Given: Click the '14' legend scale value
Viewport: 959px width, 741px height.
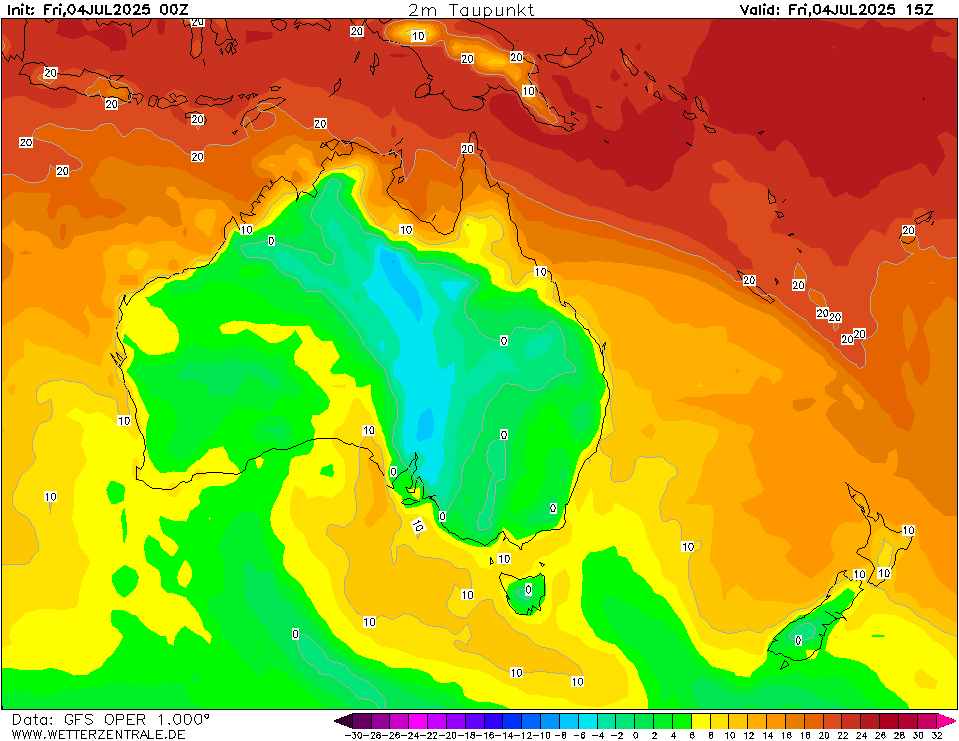Looking at the screenshot, I should (767, 735).
